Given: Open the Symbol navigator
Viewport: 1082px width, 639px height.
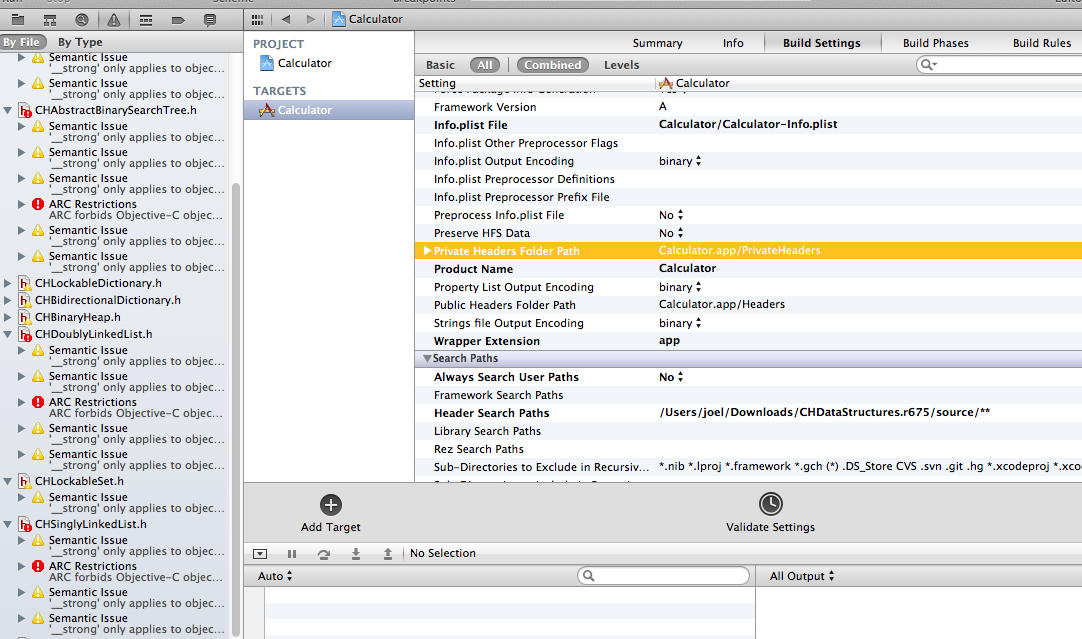Looking at the screenshot, I should (50, 19).
